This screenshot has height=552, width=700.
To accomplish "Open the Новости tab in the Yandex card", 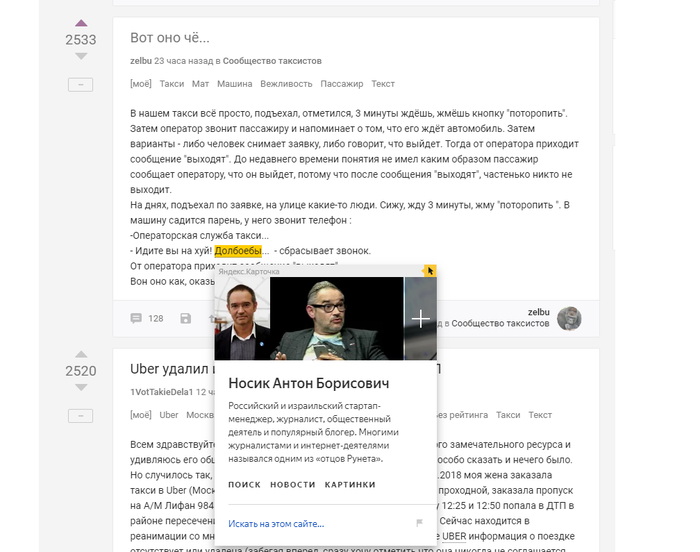I will (x=292, y=484).
